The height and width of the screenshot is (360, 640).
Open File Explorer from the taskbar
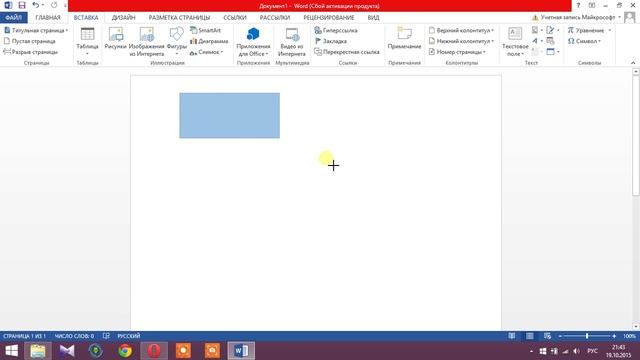(x=38, y=351)
